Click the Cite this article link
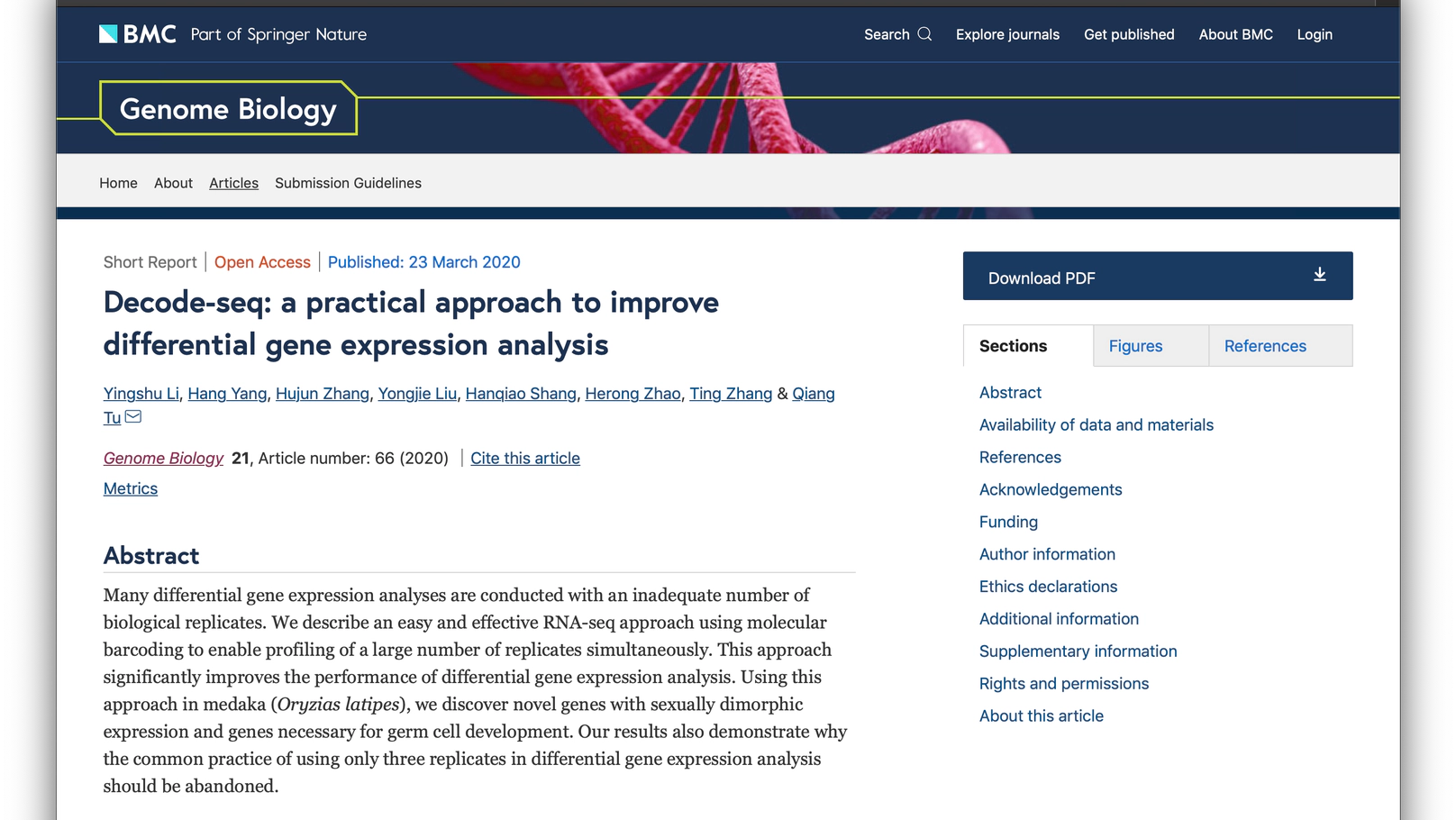Image resolution: width=1456 pixels, height=820 pixels. pos(525,458)
